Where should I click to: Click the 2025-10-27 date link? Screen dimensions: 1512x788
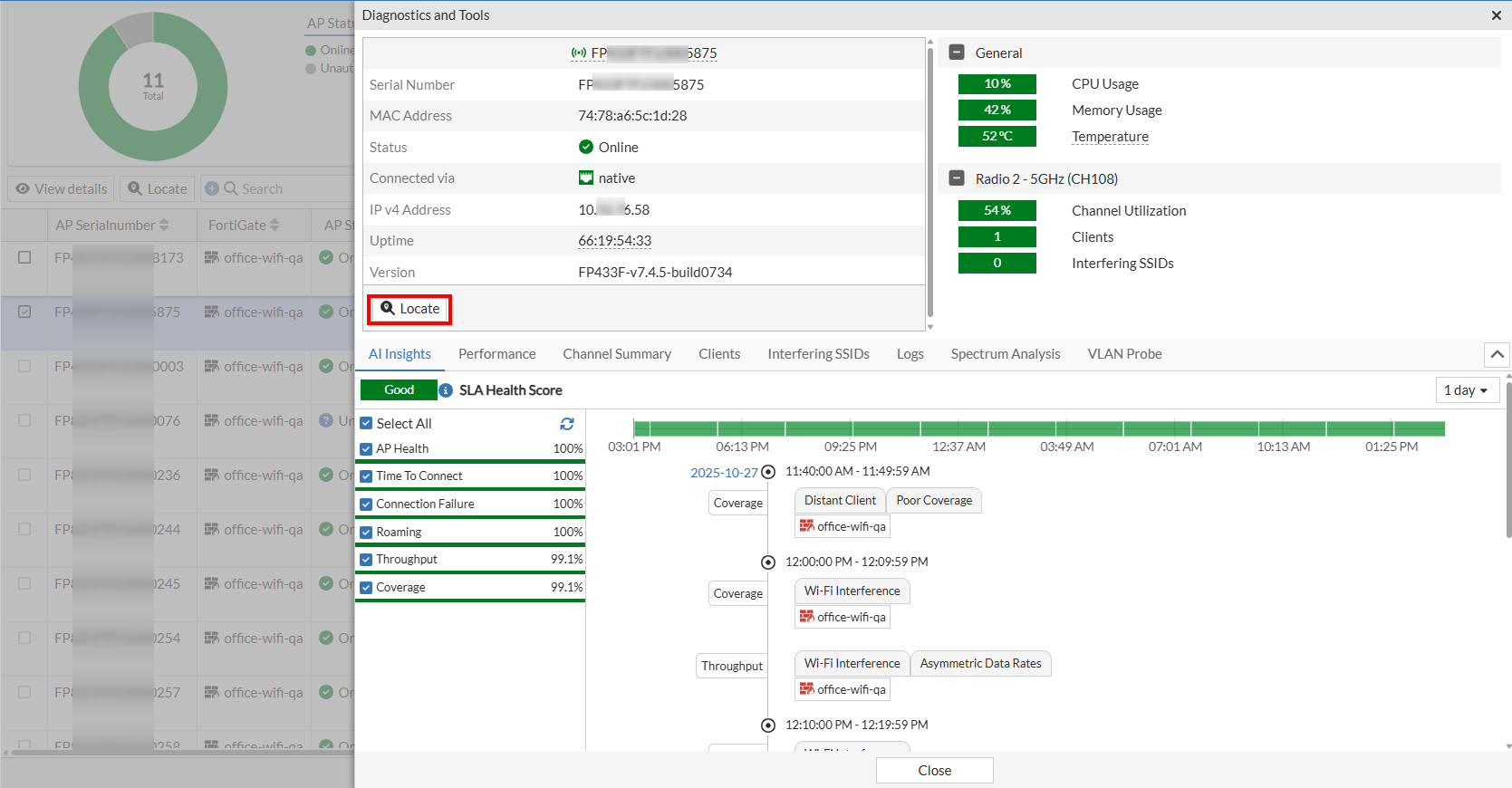723,473
